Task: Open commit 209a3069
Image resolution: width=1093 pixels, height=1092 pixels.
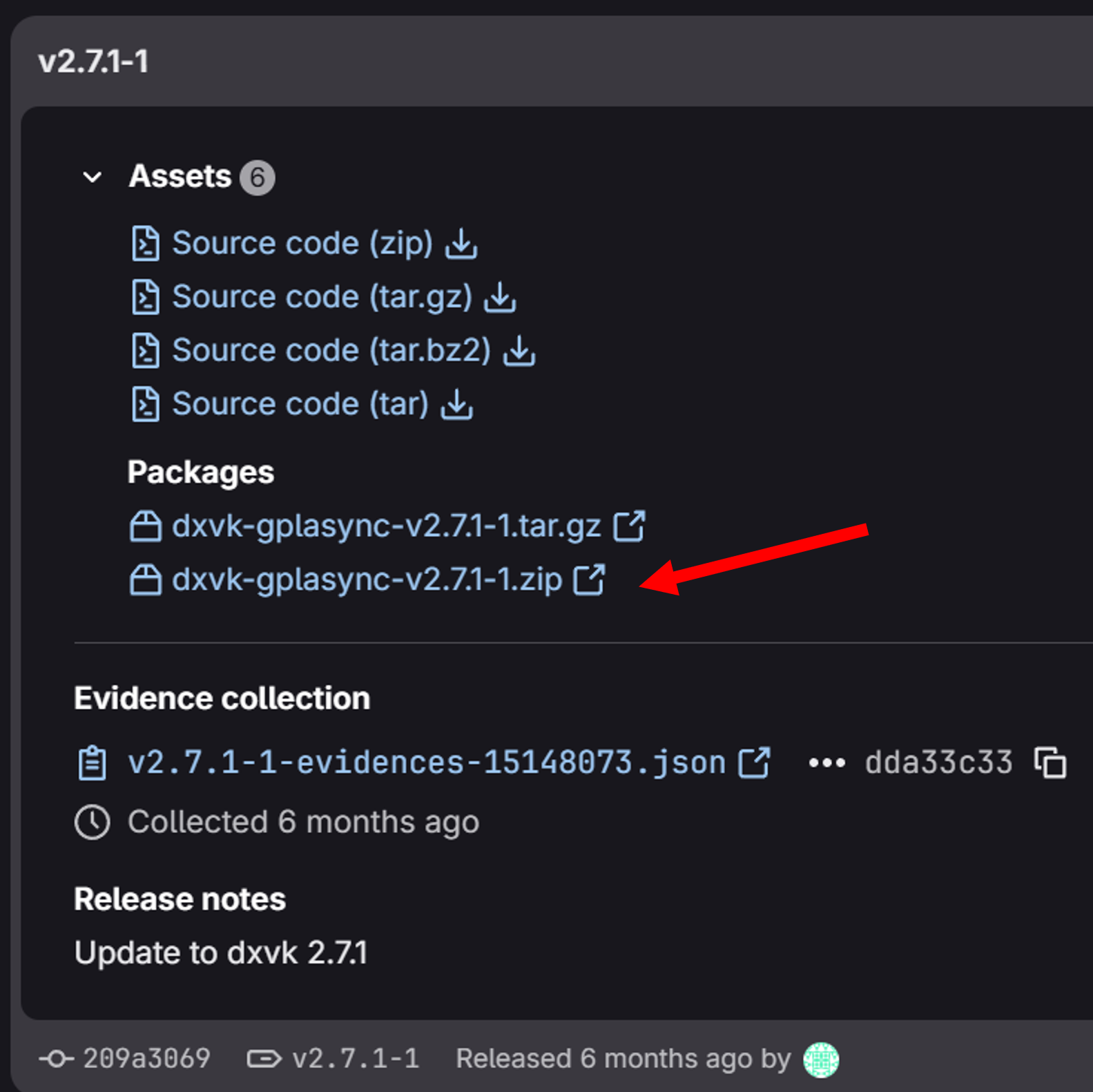Action: pos(146,1058)
